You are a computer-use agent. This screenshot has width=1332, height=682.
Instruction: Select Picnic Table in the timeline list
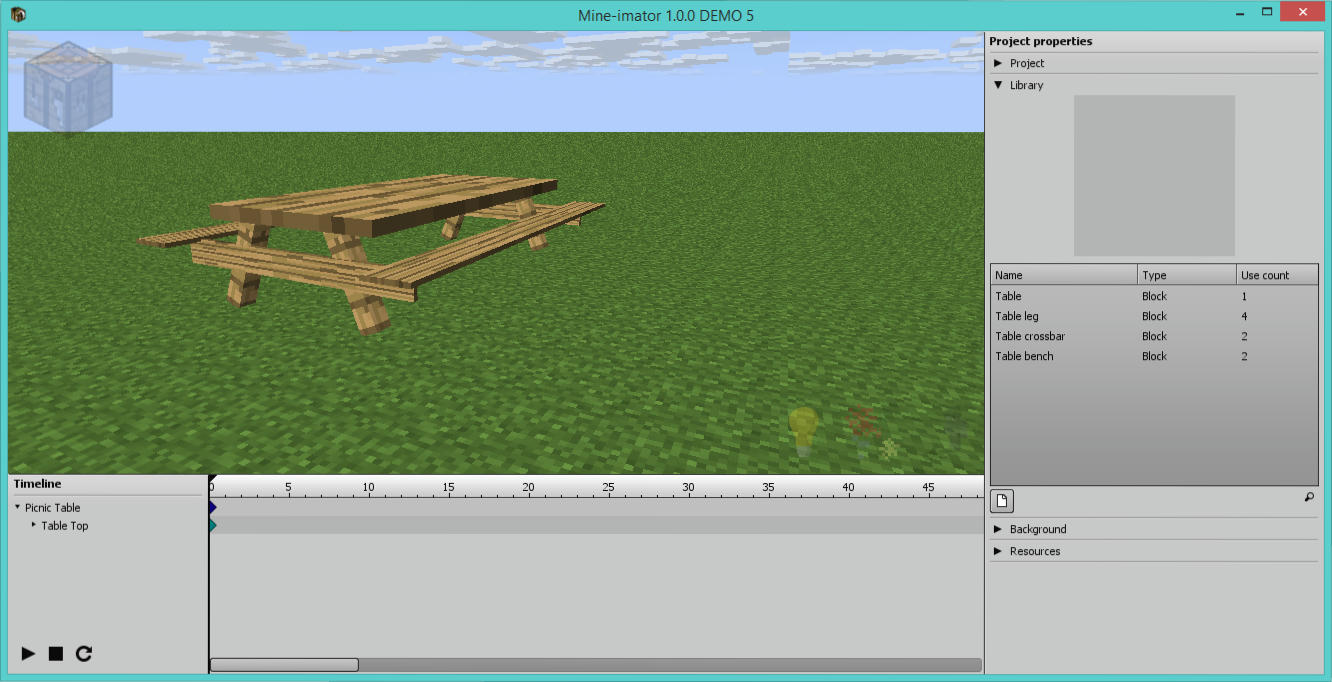tap(53, 508)
